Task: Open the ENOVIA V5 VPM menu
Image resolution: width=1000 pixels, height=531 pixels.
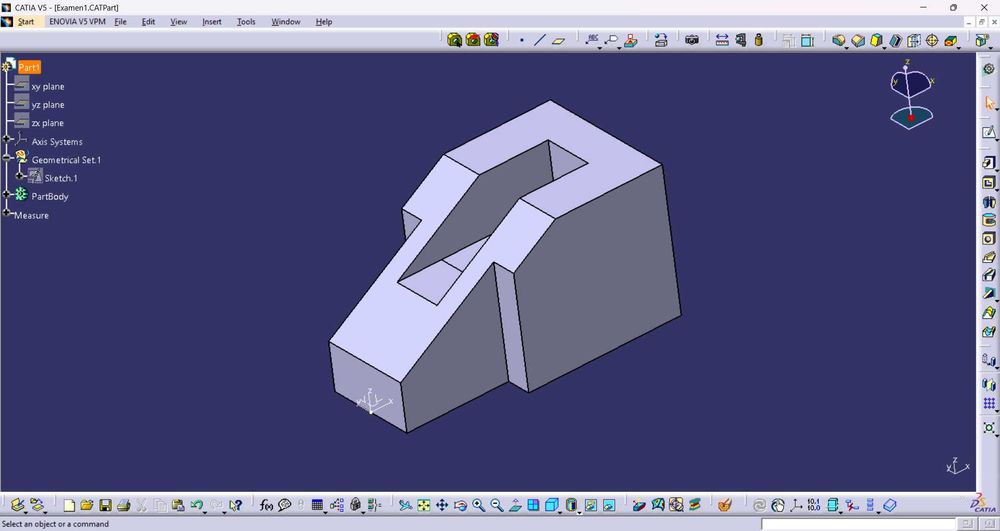Action: point(77,22)
